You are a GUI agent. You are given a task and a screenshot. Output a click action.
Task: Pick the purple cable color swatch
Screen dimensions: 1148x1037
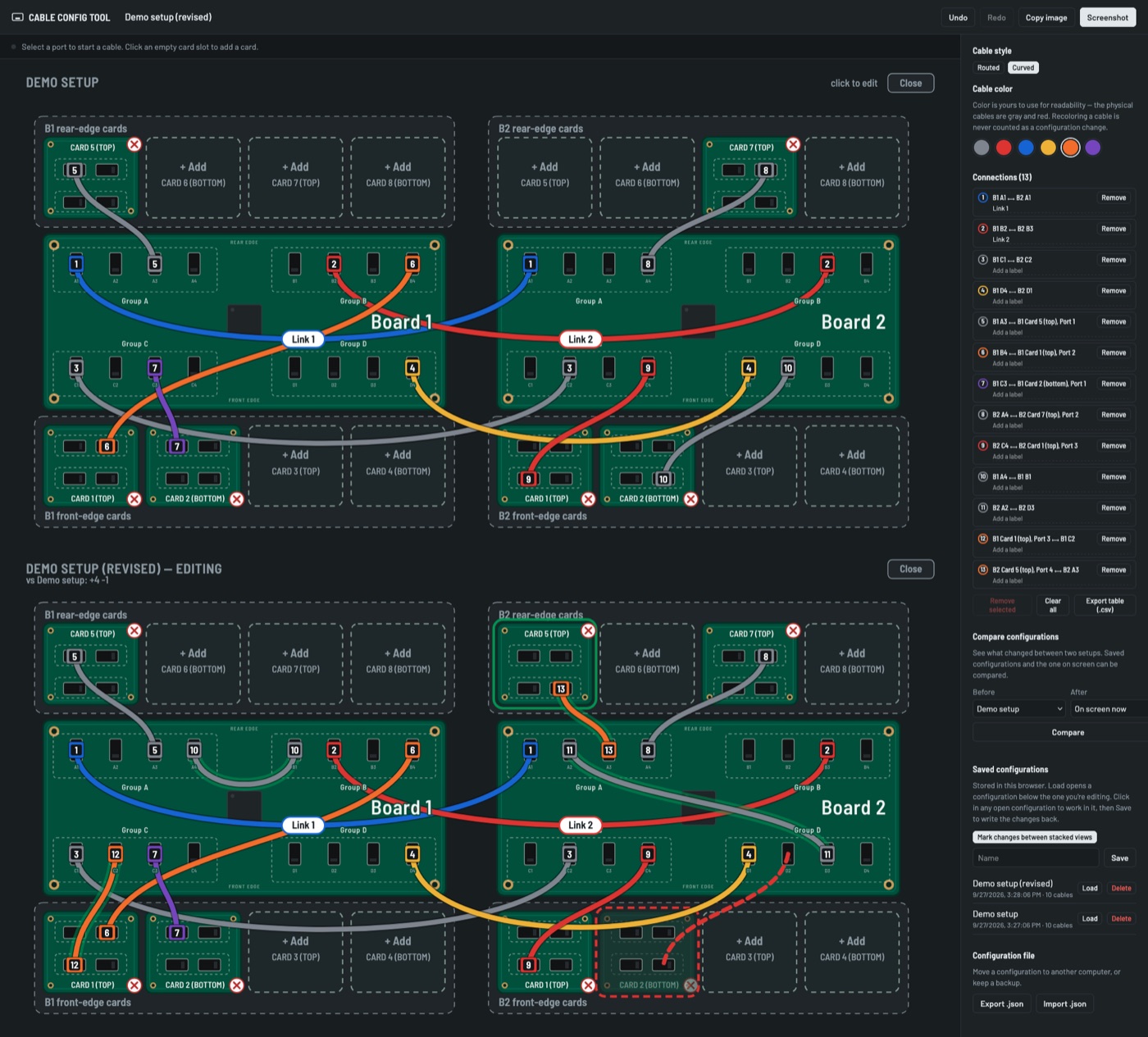(1092, 148)
